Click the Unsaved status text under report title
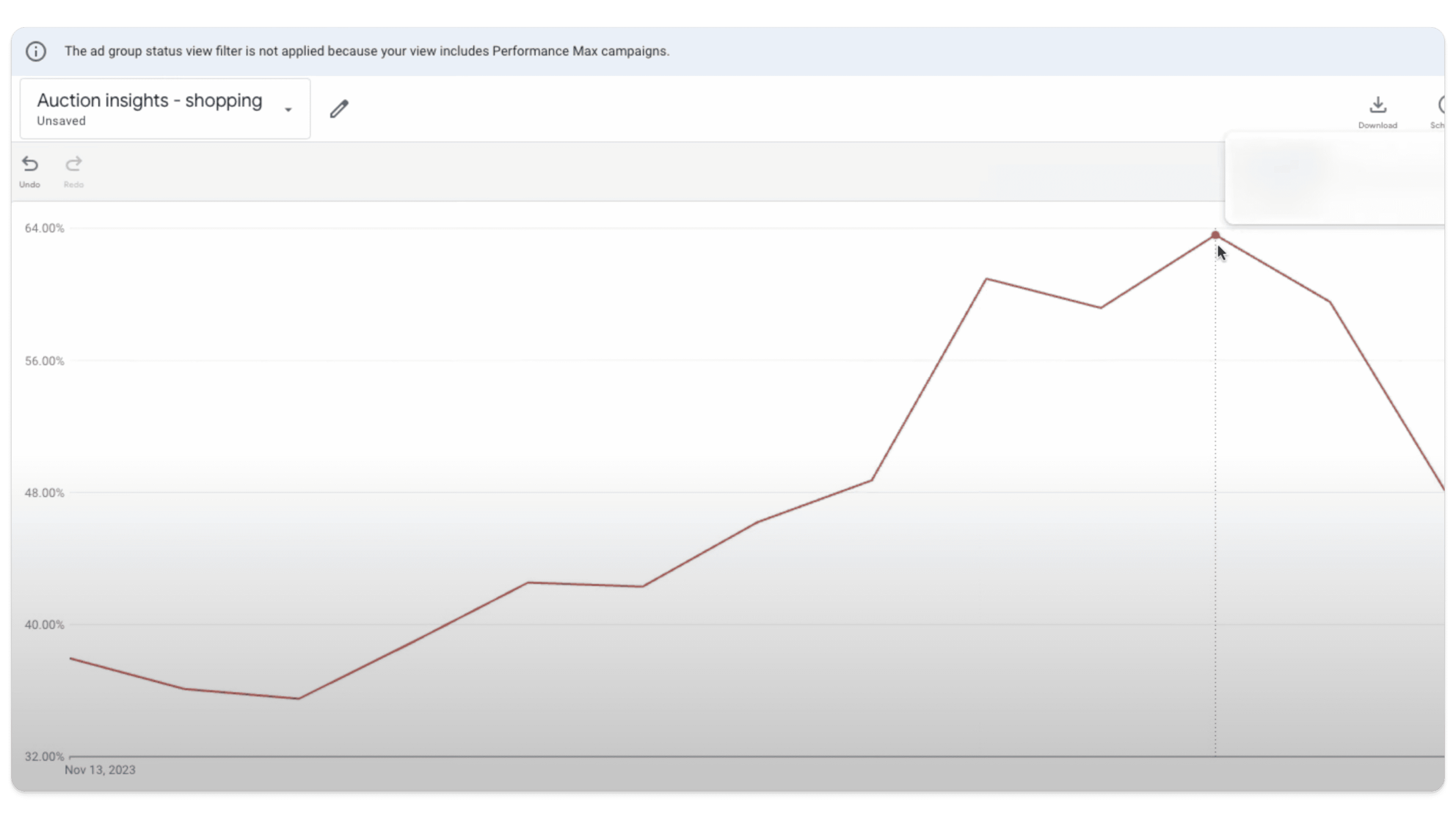1456x819 pixels. pos(61,121)
